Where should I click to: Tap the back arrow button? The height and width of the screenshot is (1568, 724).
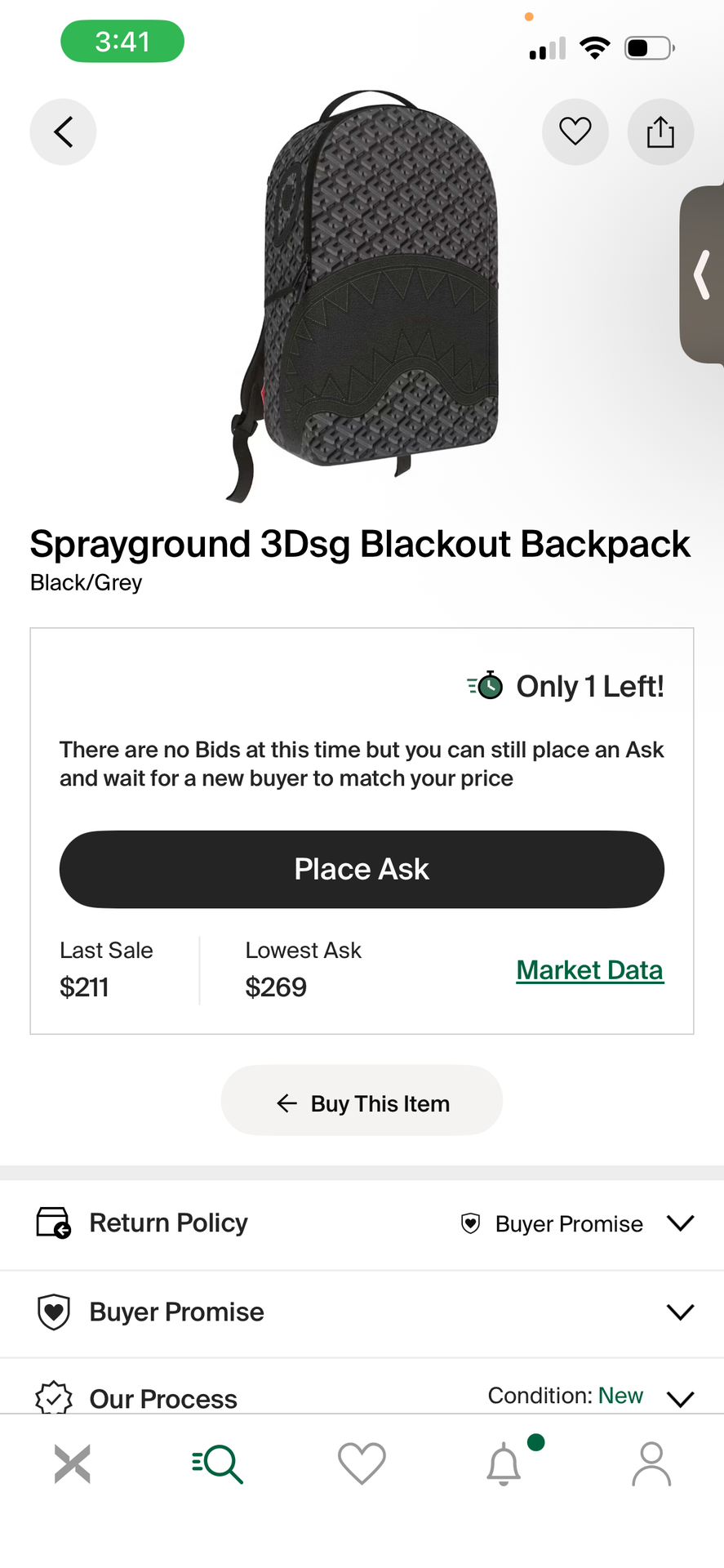point(63,131)
